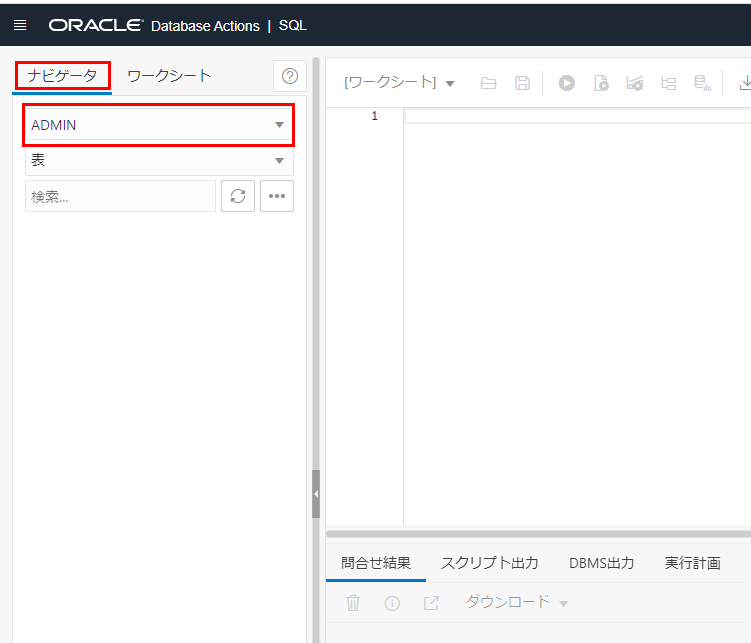Screen dimensions: 751x643
Task: Click the info icon in results panel
Action: coord(392,603)
